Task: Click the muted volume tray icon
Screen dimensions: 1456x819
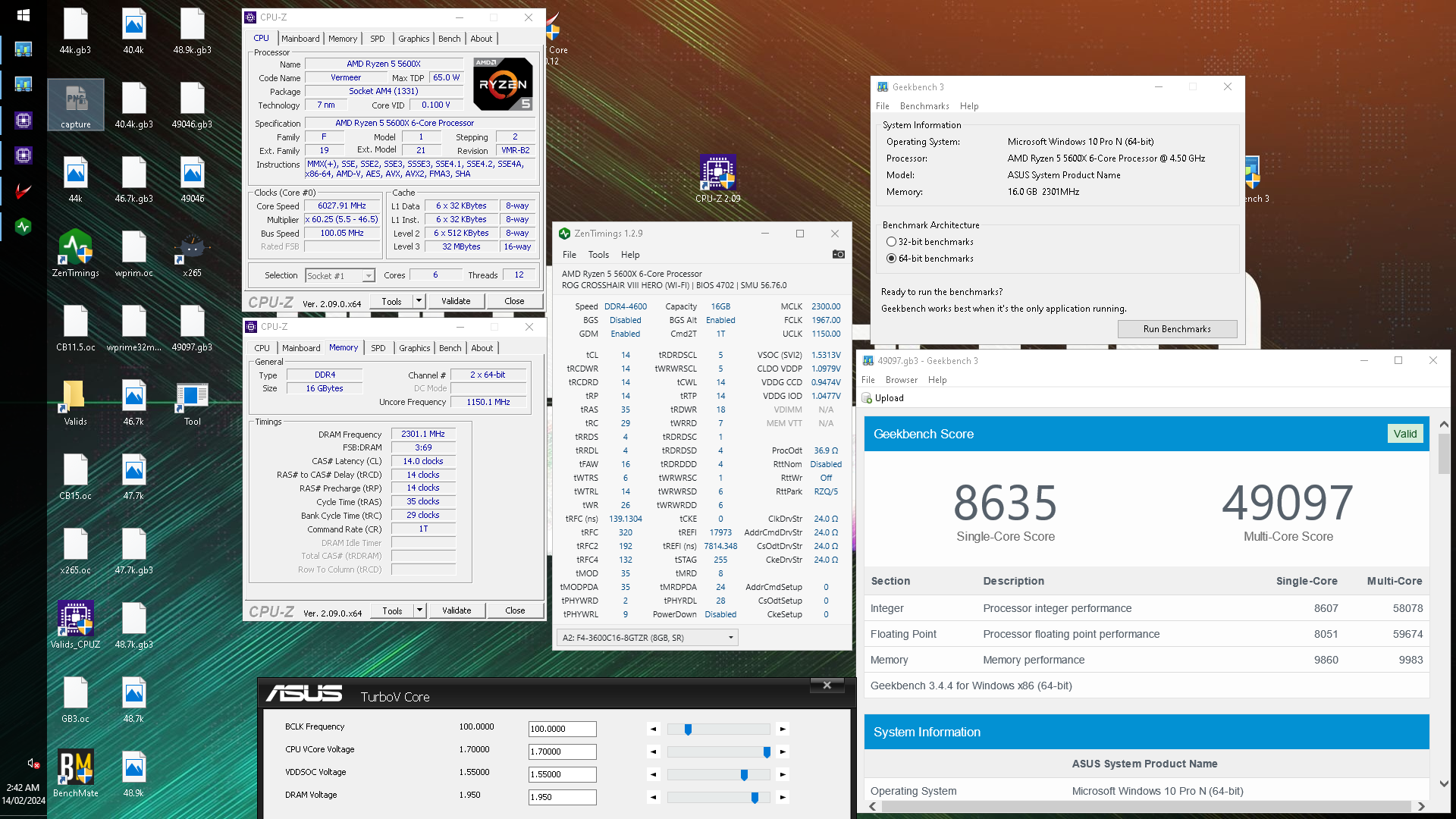Action: click(x=33, y=764)
